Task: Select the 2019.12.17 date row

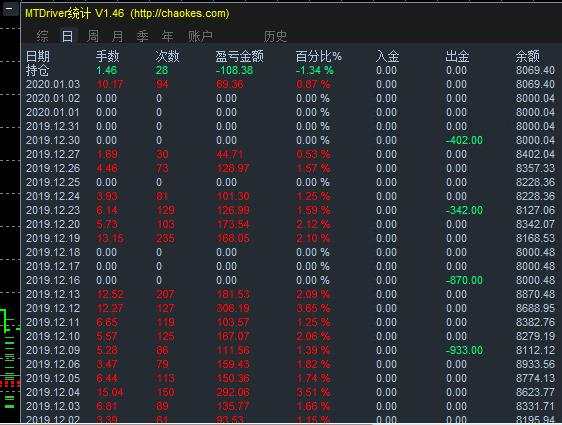Action: [53, 266]
